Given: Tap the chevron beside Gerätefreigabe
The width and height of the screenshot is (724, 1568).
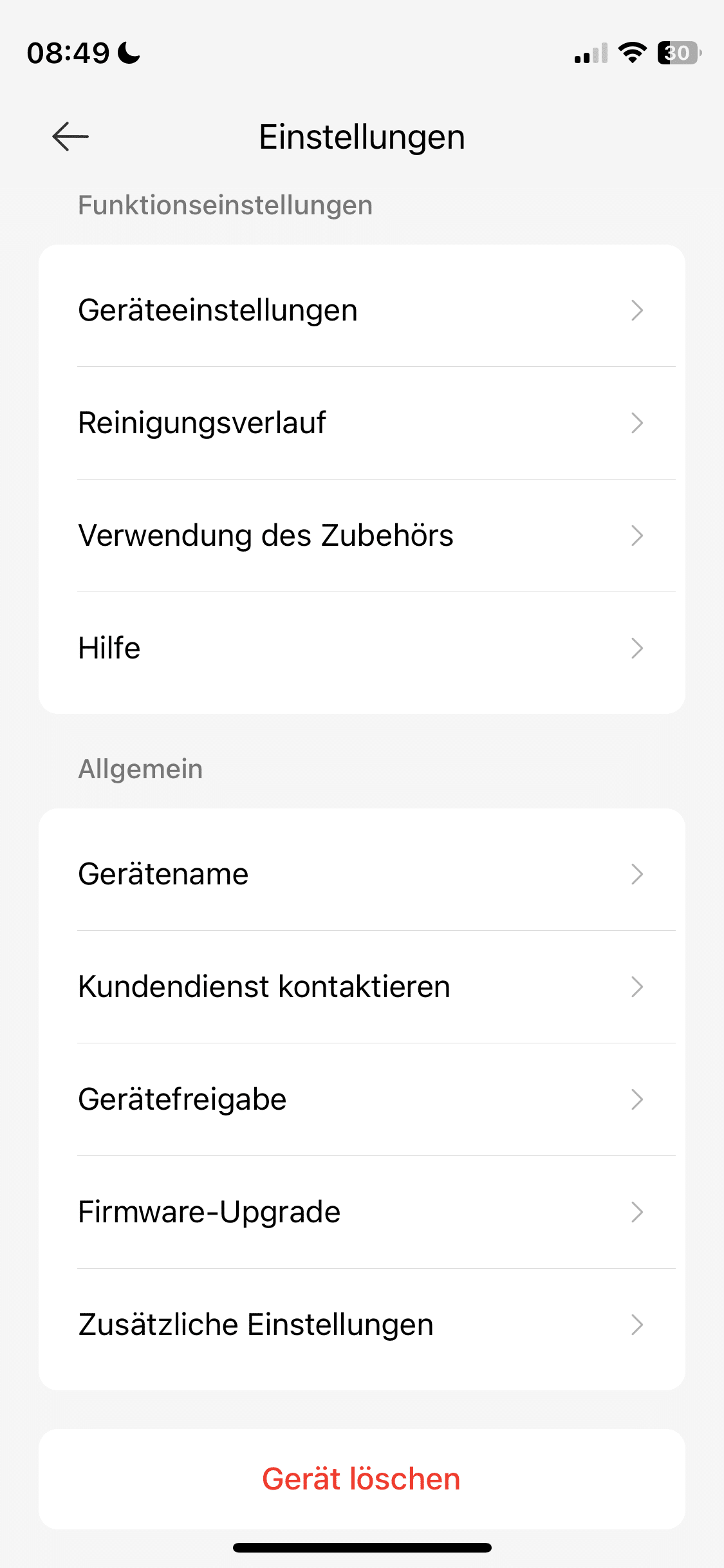Looking at the screenshot, I should pyautogui.click(x=637, y=1099).
